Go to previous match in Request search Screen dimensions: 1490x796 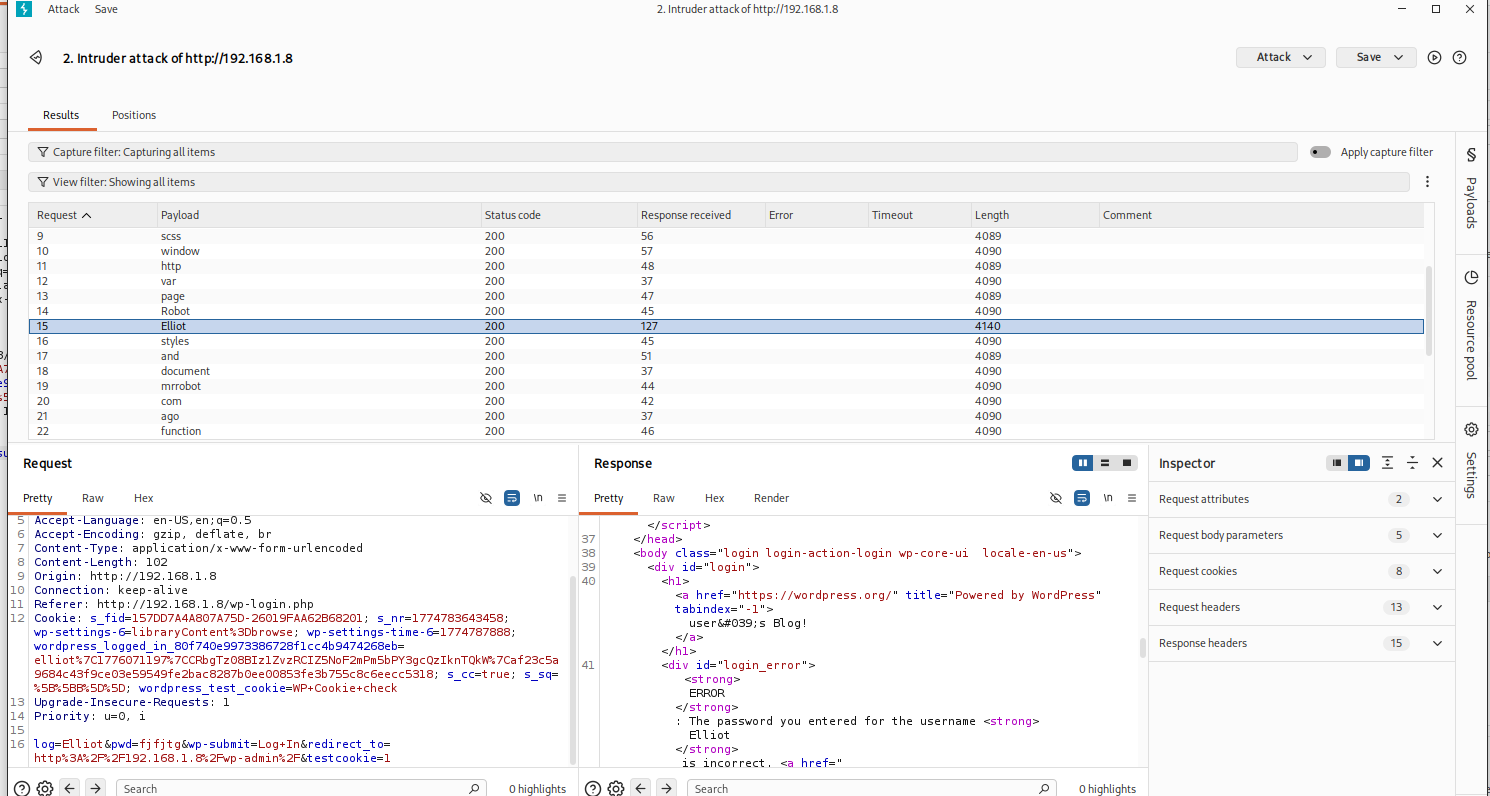tap(70, 788)
